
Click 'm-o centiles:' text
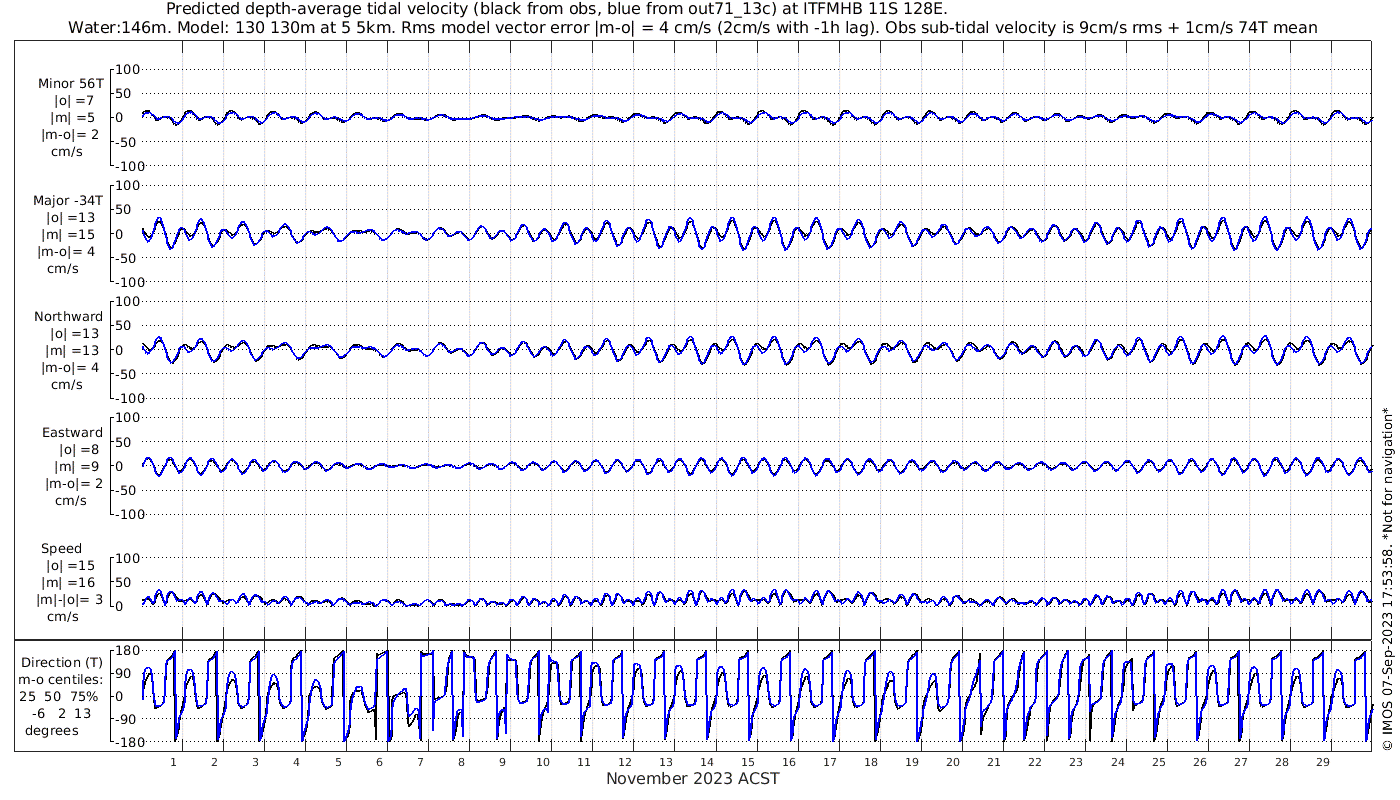click(x=62, y=679)
